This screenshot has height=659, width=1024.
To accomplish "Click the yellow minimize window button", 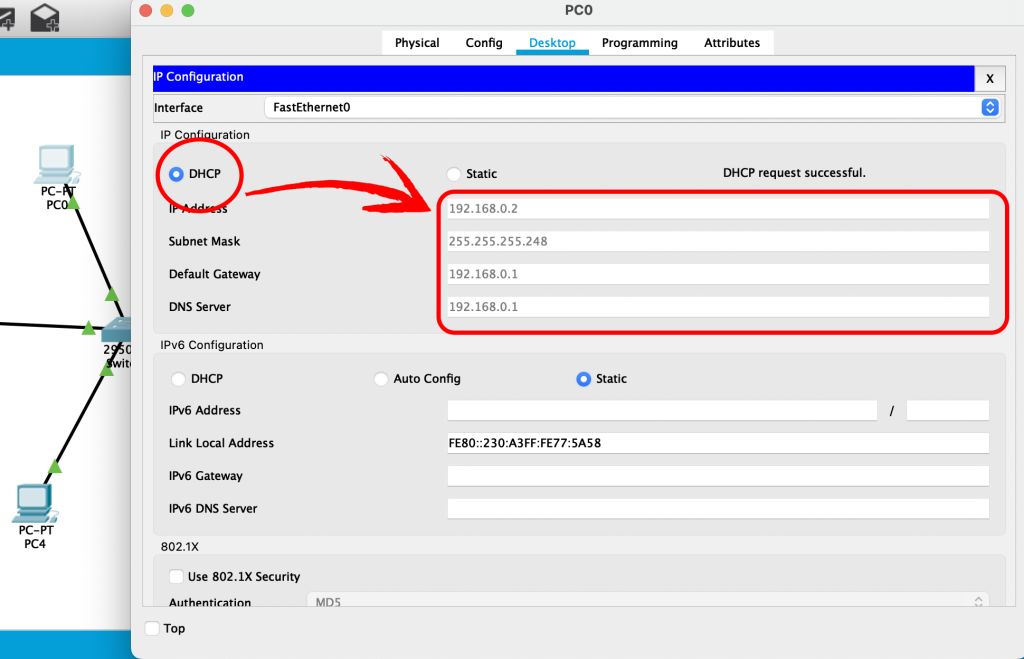I will click(166, 10).
